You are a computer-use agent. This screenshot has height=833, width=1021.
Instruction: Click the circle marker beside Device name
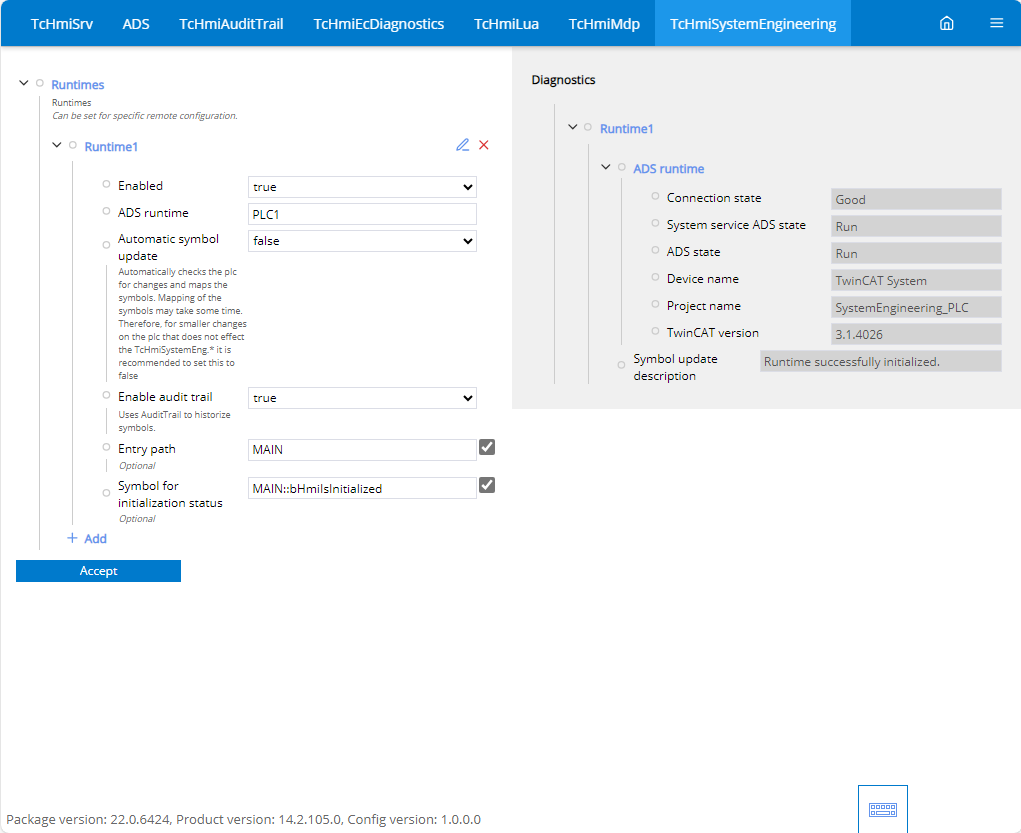[x=655, y=277]
